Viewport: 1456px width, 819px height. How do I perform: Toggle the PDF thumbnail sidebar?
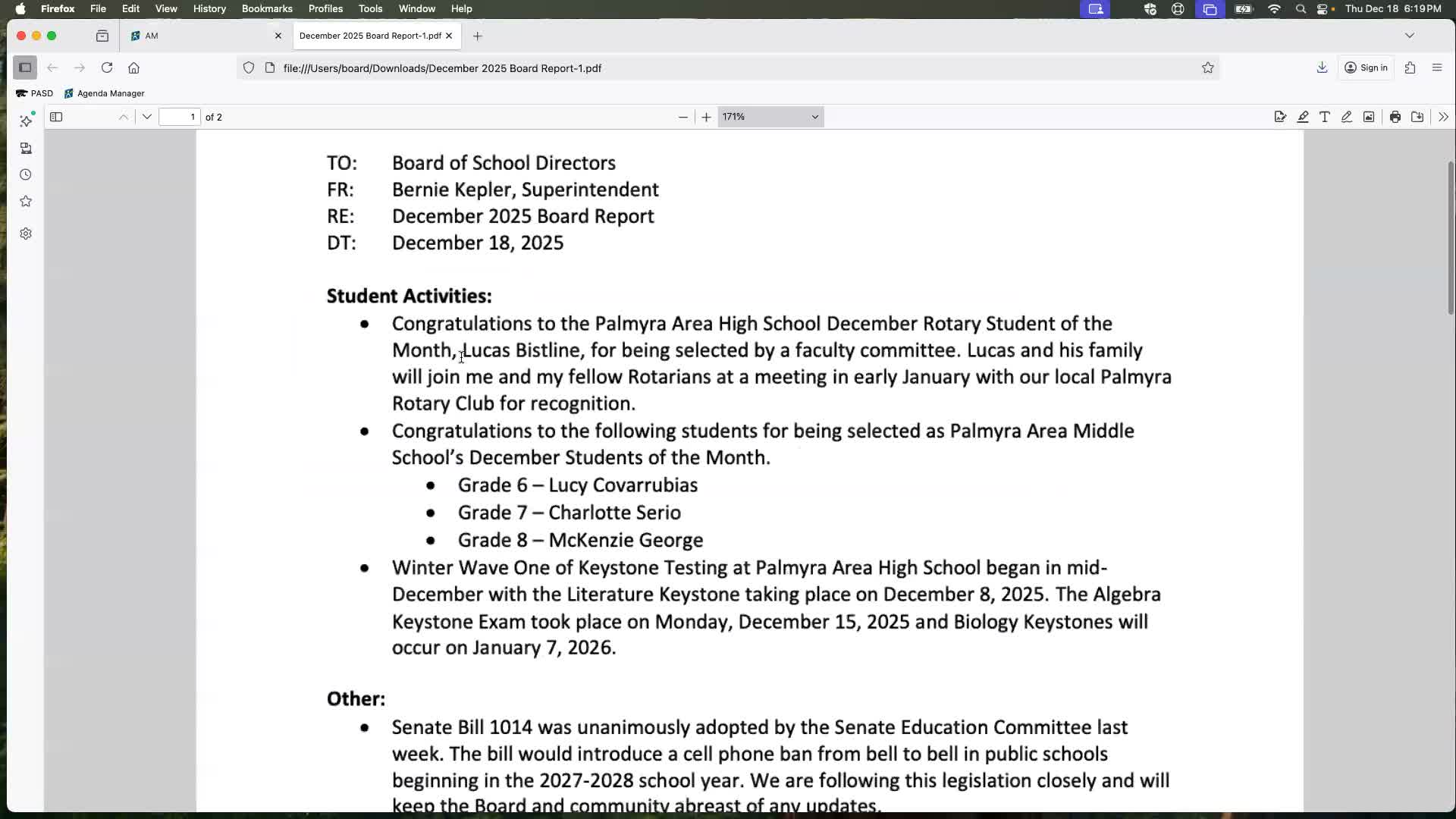point(56,117)
